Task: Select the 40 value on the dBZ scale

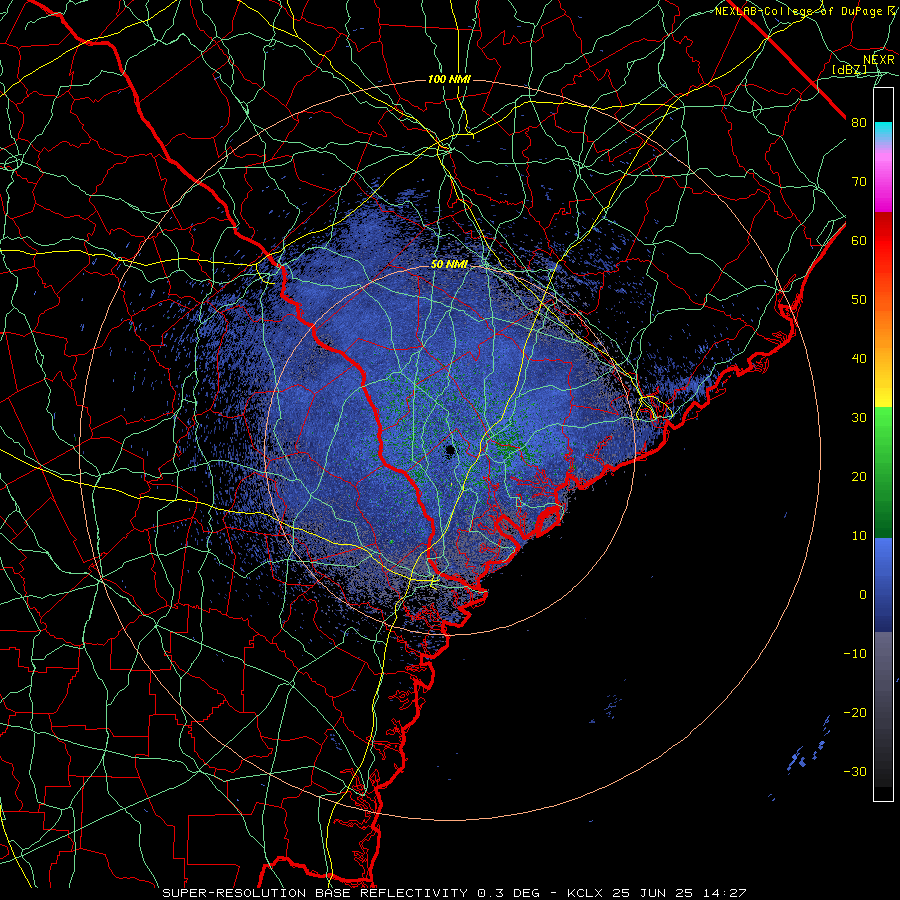Action: 859,359
